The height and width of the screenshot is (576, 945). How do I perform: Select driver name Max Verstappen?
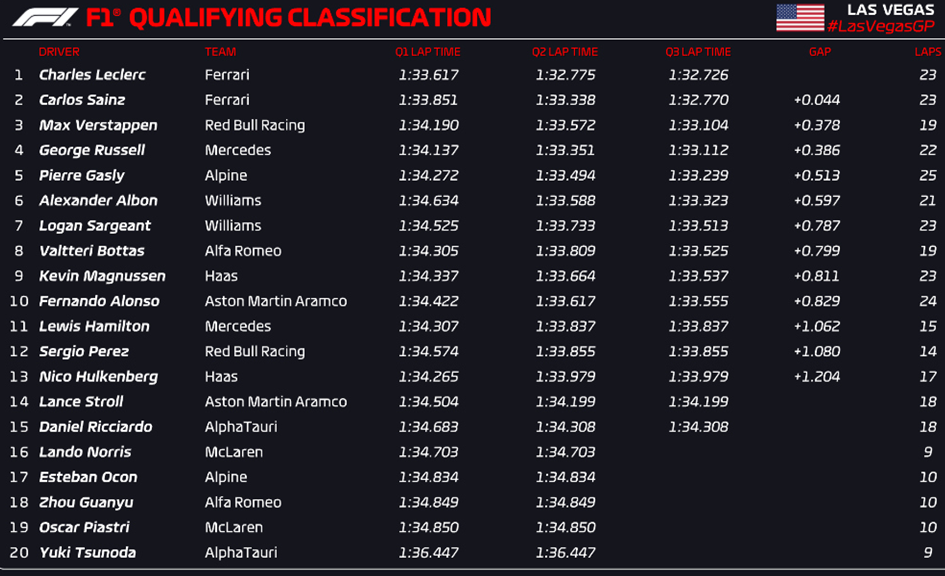tap(98, 125)
